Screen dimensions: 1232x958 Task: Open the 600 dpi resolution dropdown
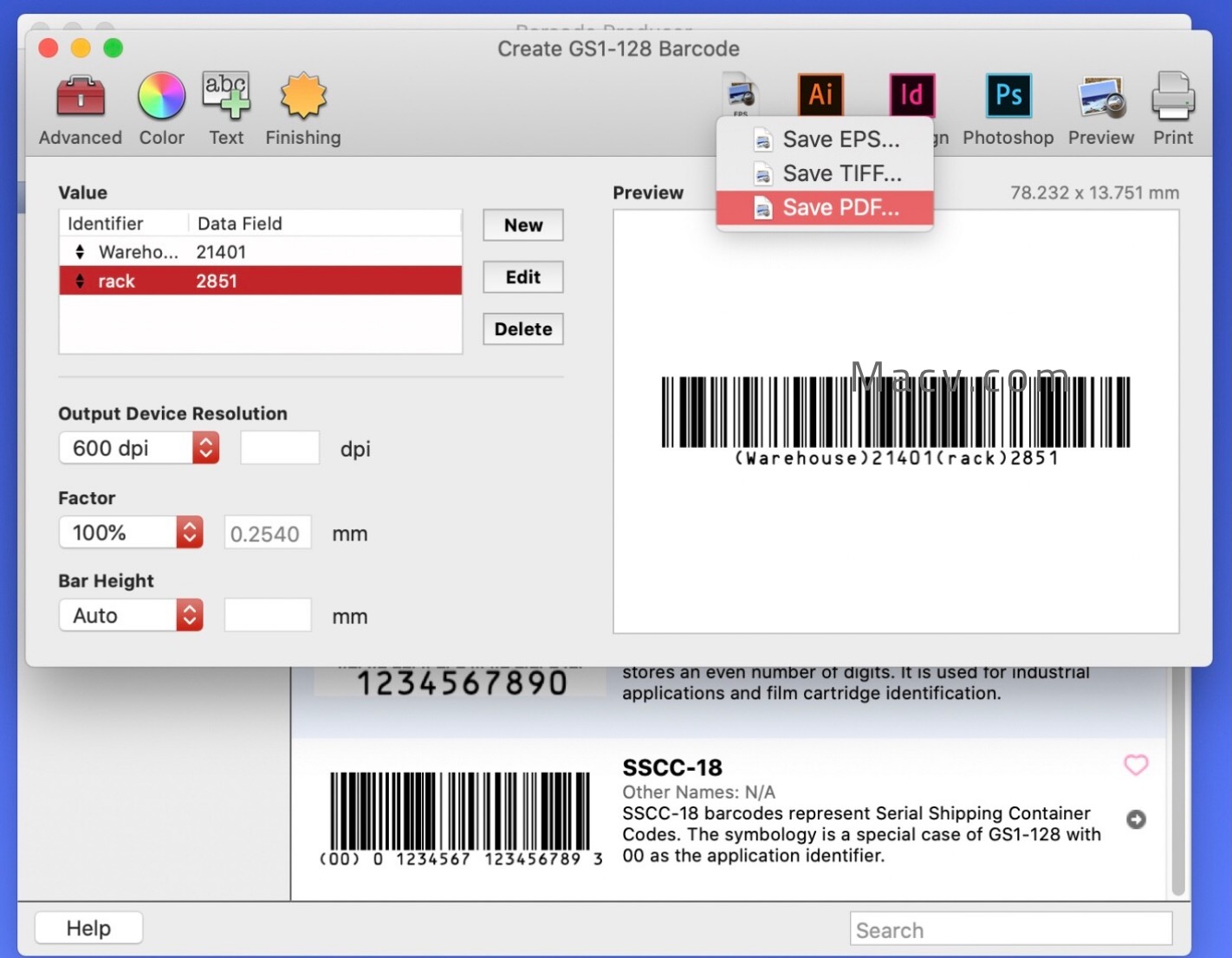pyautogui.click(x=139, y=448)
